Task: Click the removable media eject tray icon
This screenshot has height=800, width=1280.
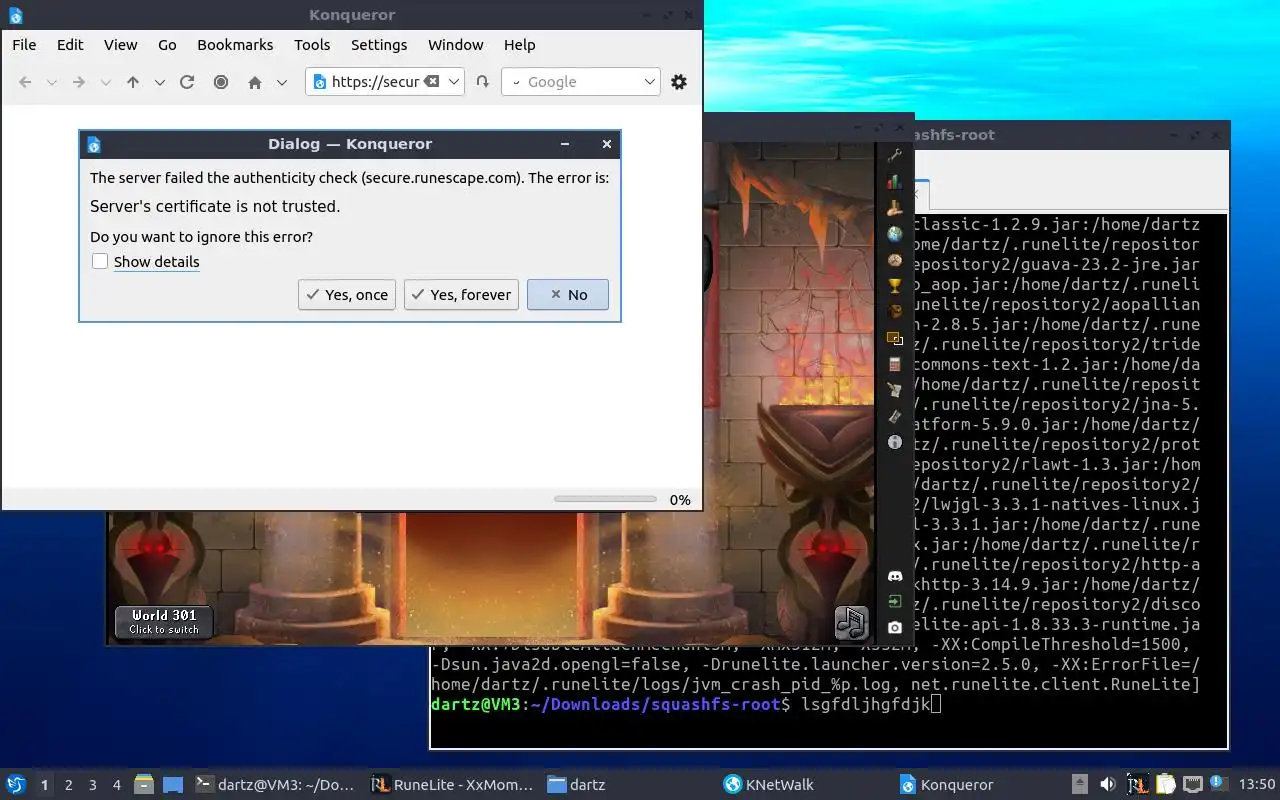Action: point(1080,785)
